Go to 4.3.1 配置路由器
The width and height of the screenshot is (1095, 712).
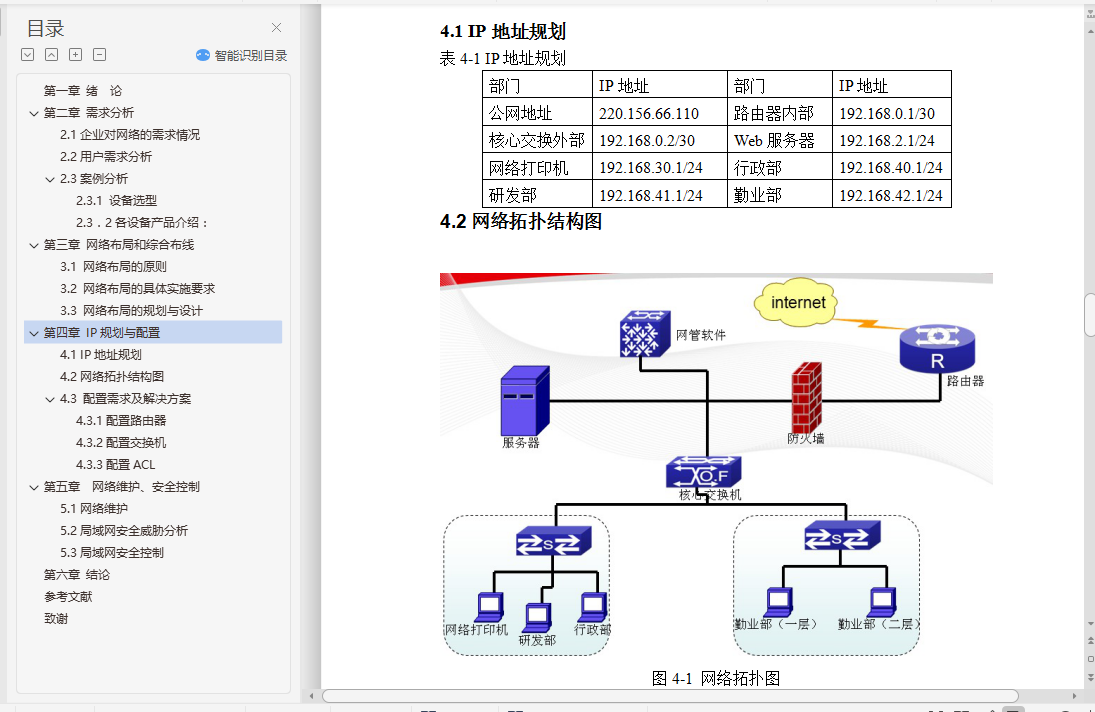click(121, 421)
